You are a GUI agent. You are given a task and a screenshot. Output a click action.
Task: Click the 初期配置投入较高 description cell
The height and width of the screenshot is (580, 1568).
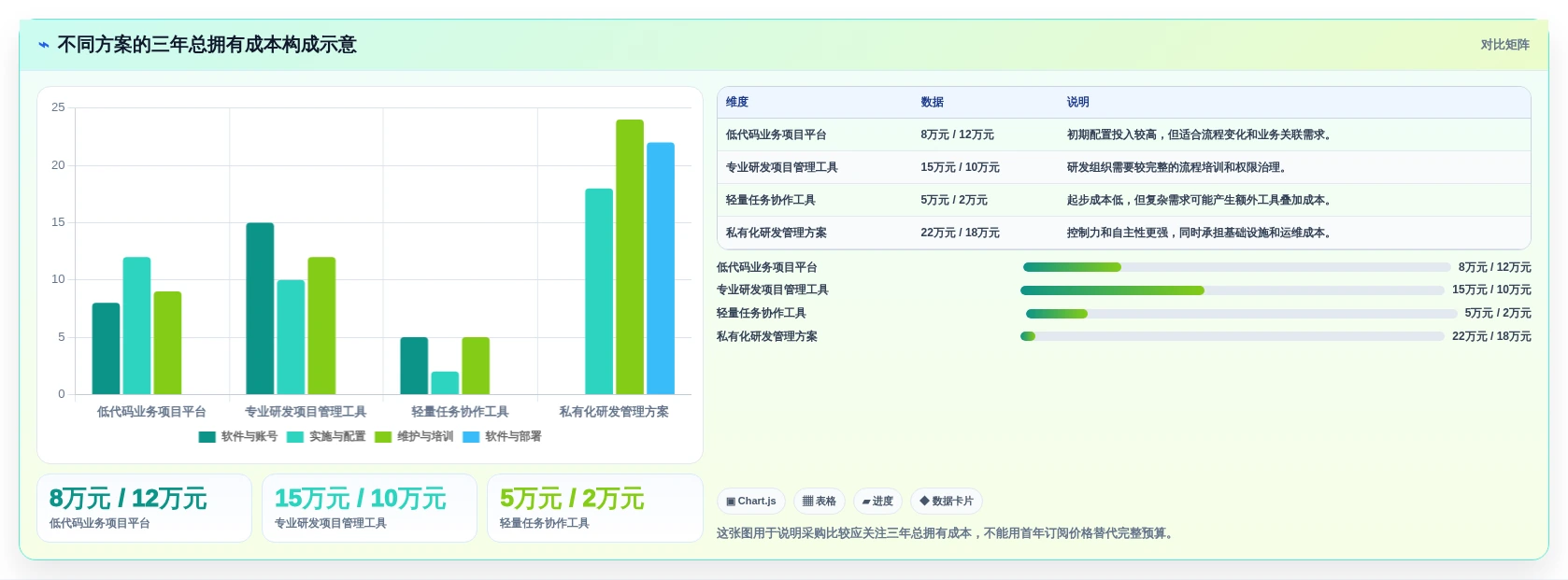(x=1199, y=134)
